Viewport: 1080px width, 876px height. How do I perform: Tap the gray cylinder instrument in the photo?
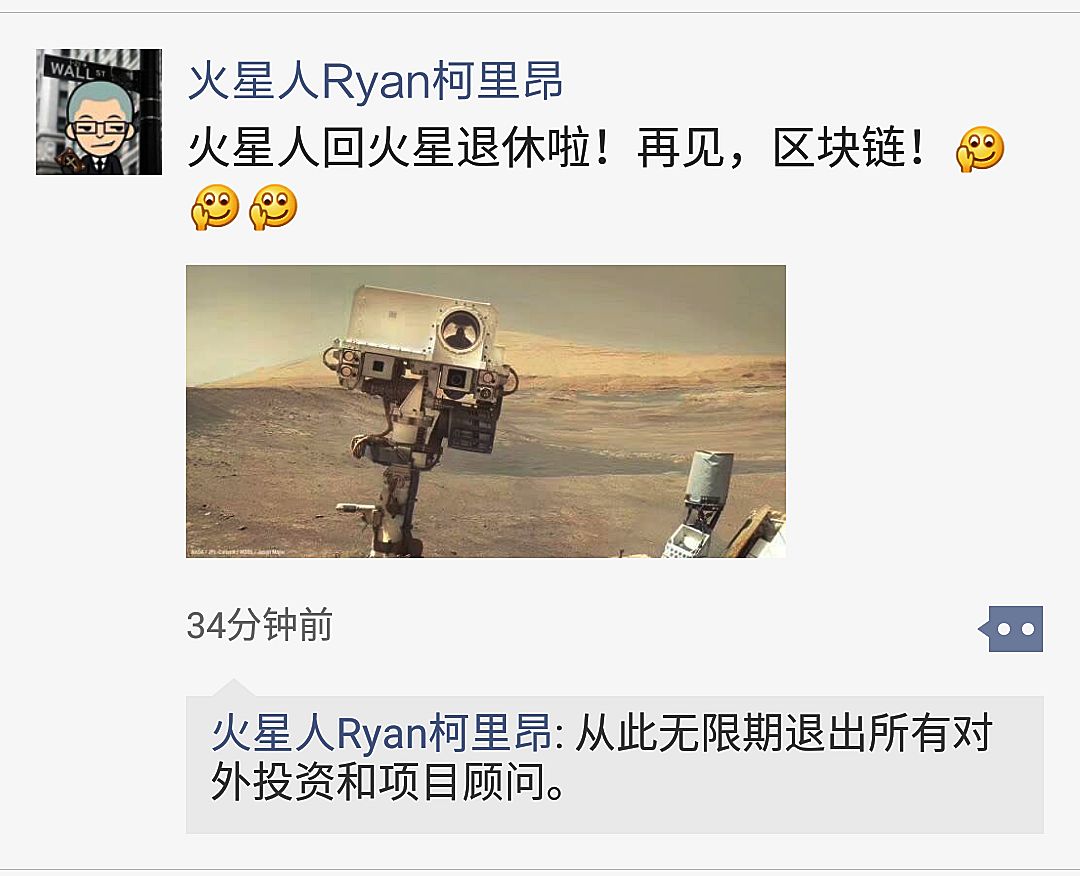pyautogui.click(x=709, y=478)
